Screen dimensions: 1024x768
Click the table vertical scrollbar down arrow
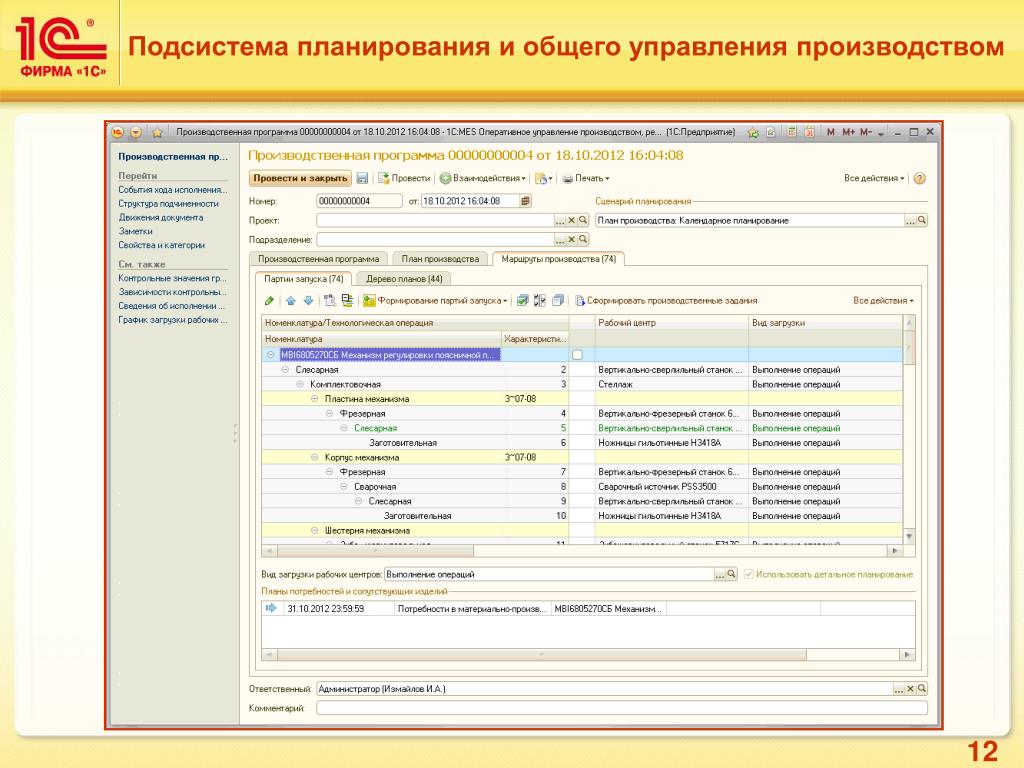[x=909, y=536]
